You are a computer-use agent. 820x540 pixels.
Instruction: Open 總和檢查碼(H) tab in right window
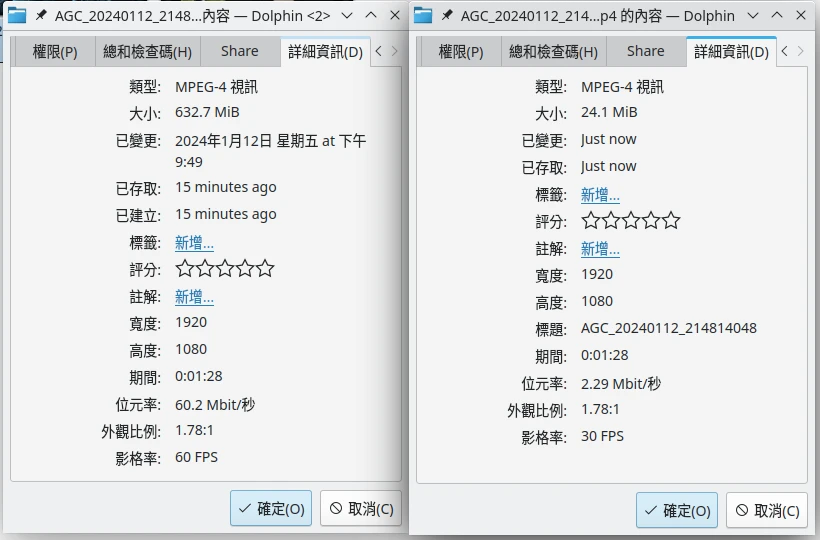(553, 52)
